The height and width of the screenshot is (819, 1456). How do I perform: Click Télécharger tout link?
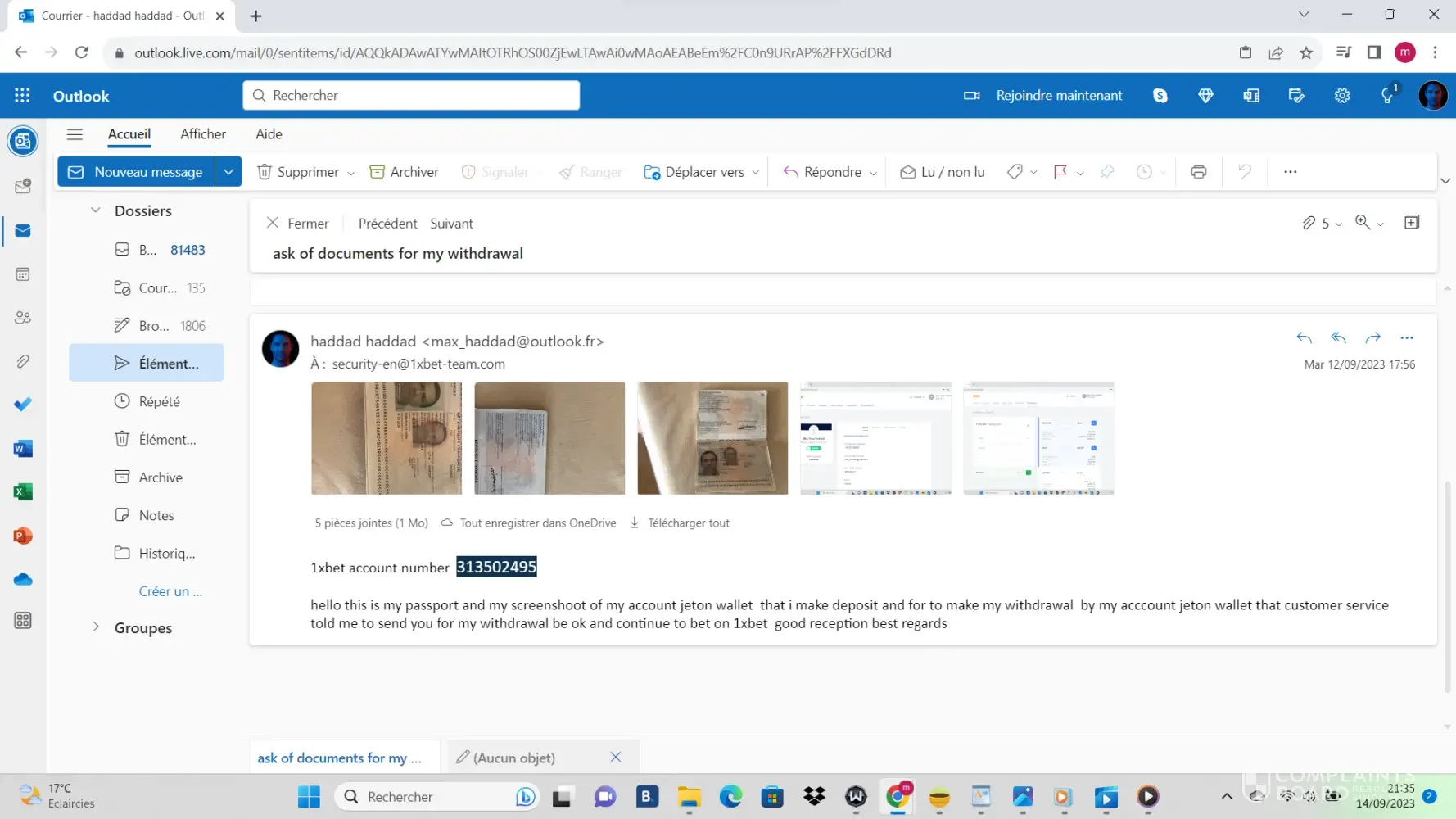687,523
